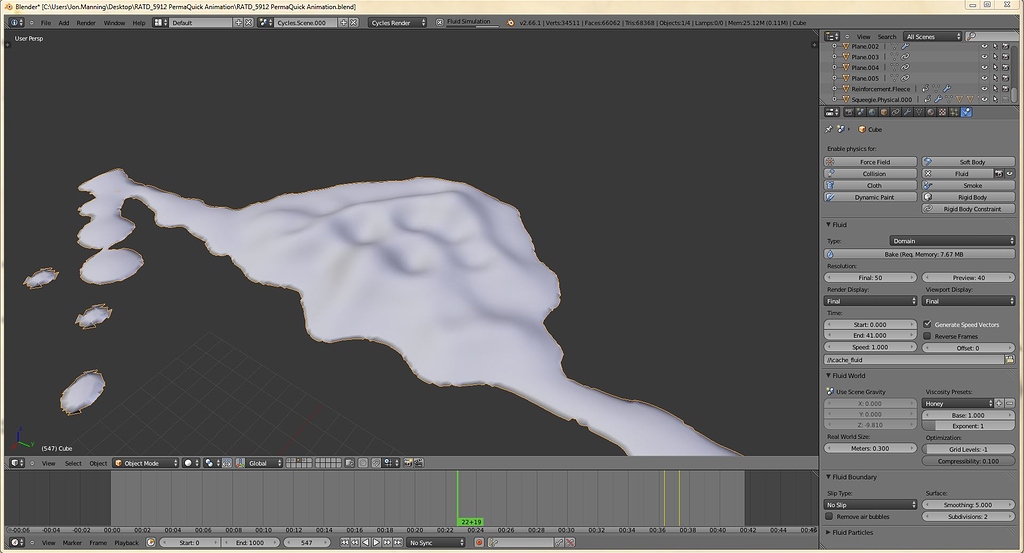The height and width of the screenshot is (553, 1024).
Task: Select the highlighted Physics properties tab icon
Action: point(967,112)
